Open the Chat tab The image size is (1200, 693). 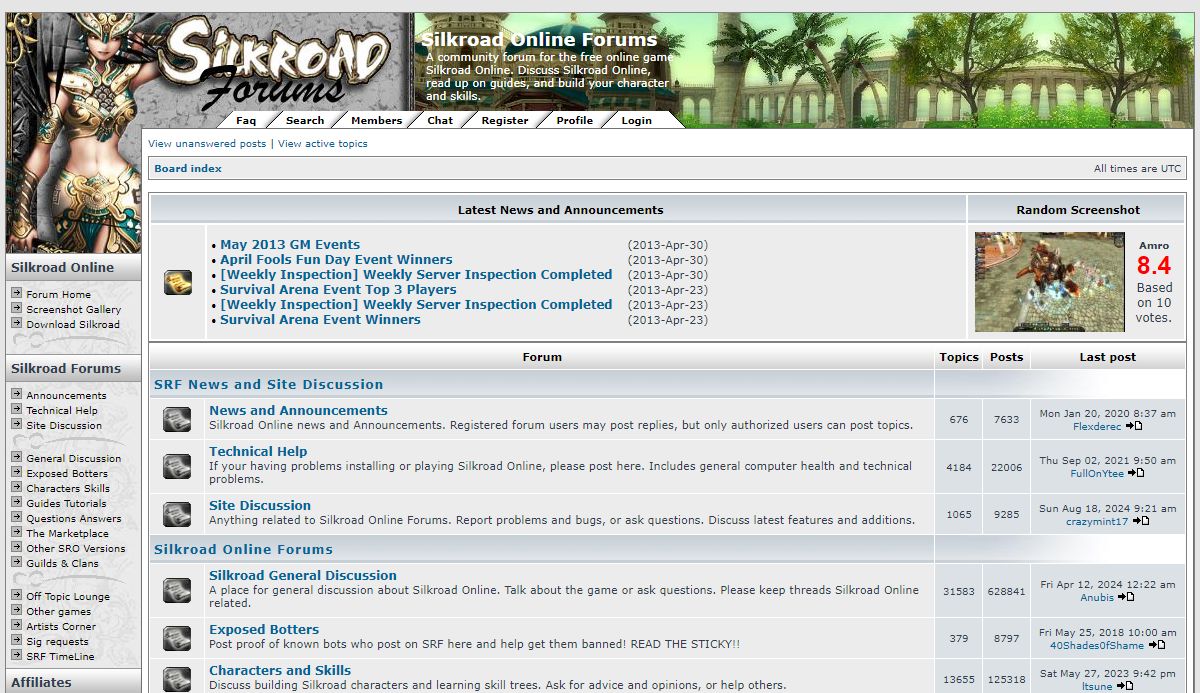[440, 120]
